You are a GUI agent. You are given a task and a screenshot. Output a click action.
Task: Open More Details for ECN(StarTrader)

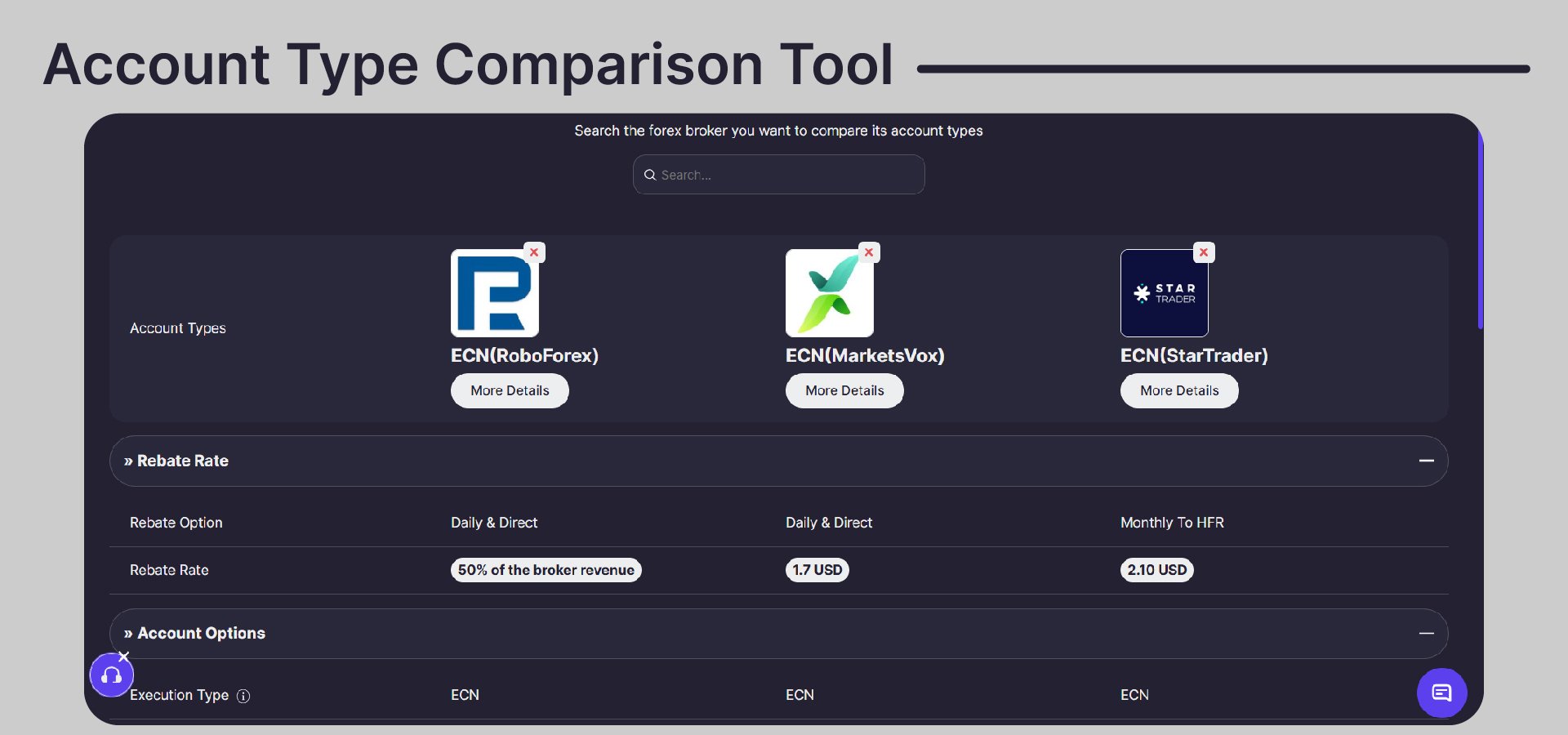coord(1179,390)
